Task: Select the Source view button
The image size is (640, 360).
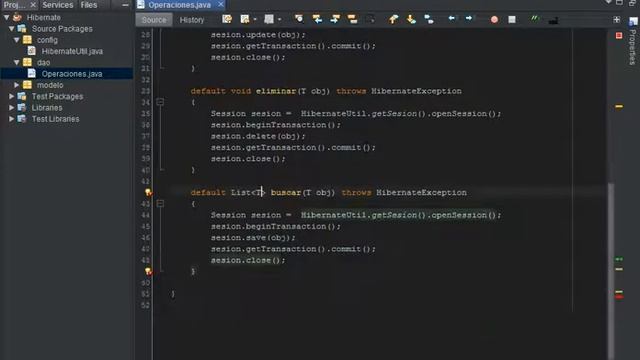Action: (x=154, y=20)
